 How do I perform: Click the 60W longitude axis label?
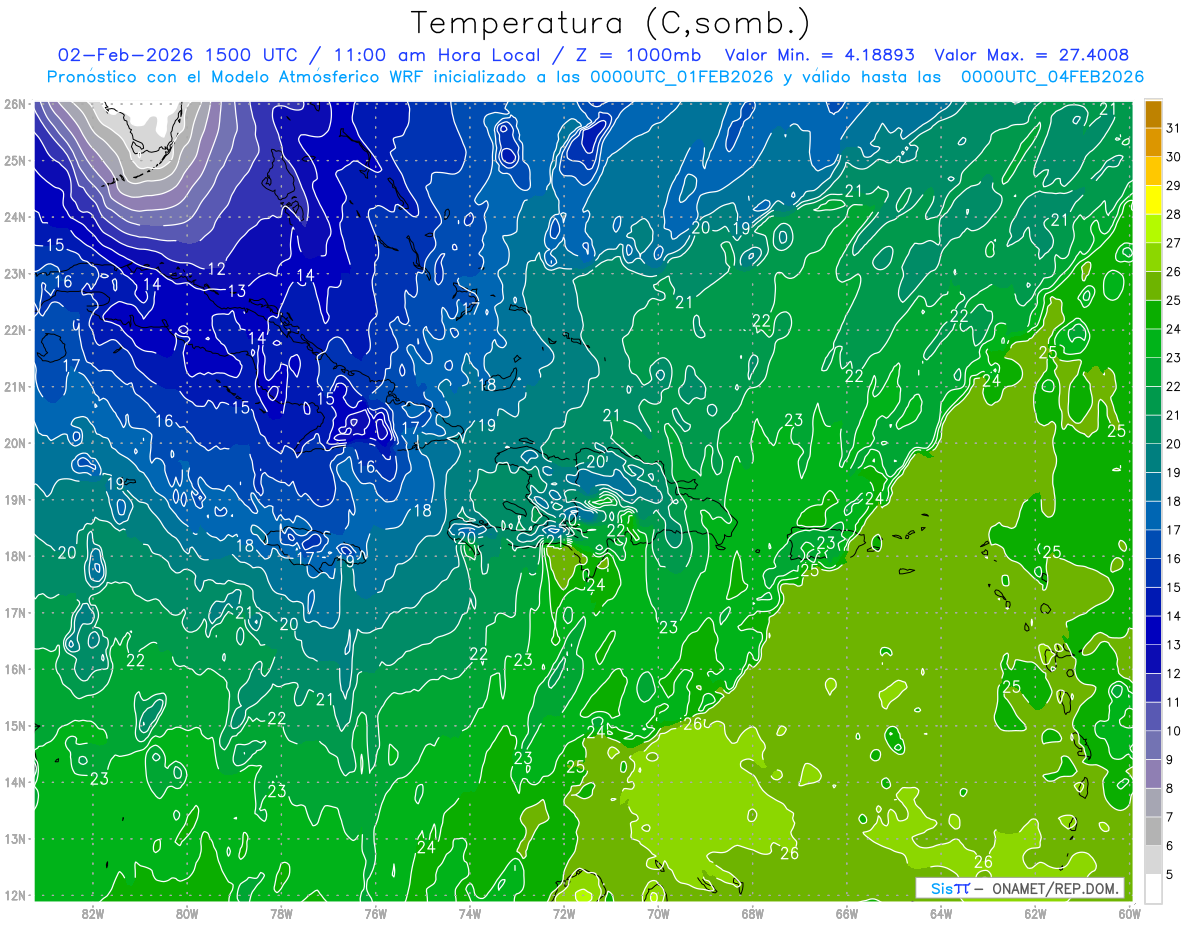[x=1129, y=913]
